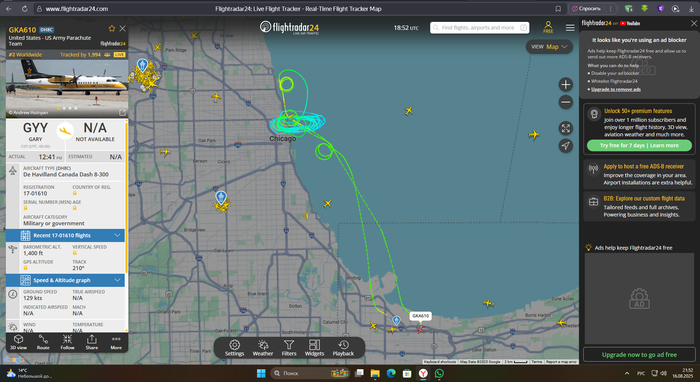Screen dimensions: 700x382
Task: Open More options in flight panel
Action: click(x=116, y=342)
